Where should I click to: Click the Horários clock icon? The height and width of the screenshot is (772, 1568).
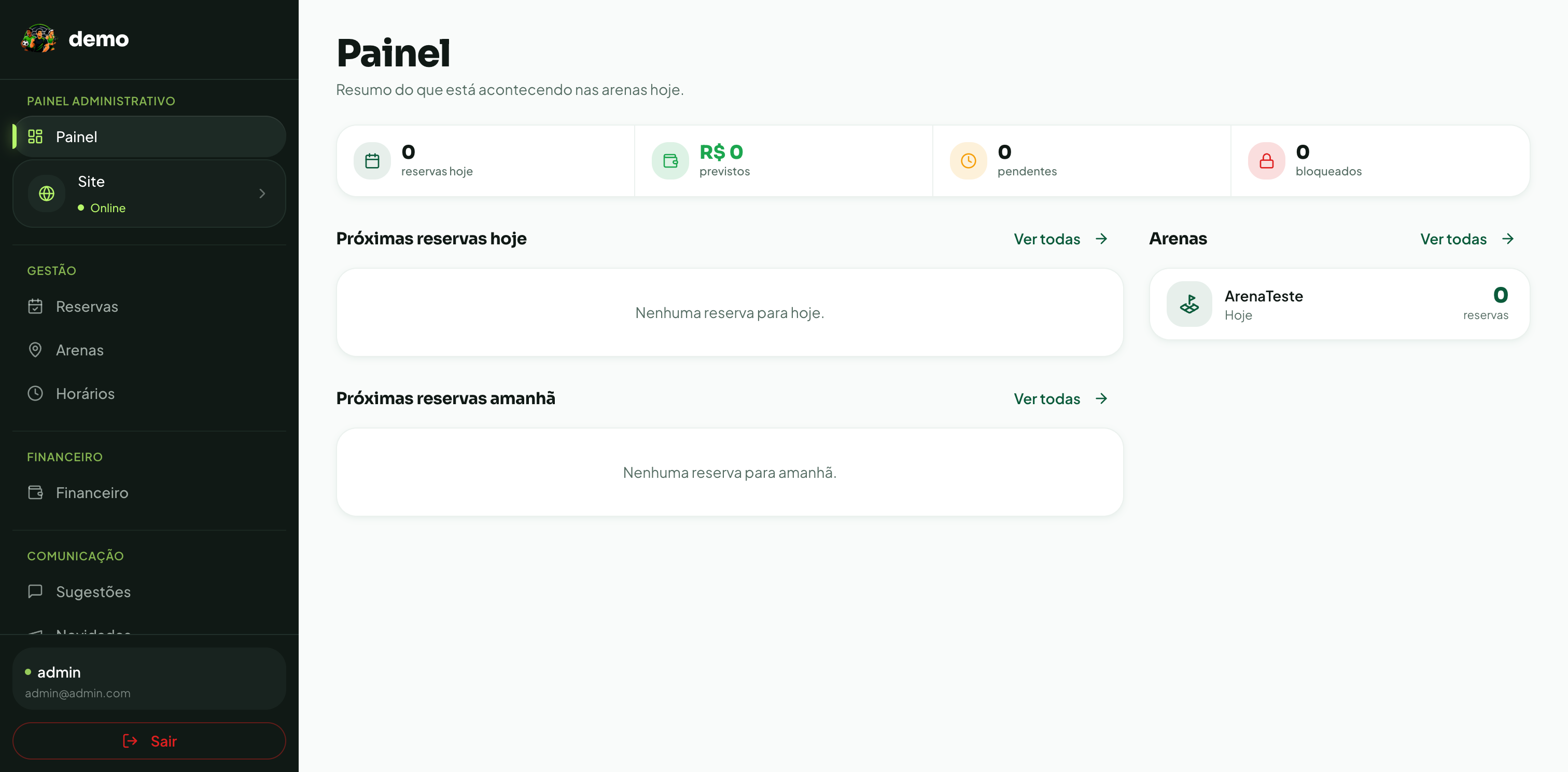[x=35, y=393]
